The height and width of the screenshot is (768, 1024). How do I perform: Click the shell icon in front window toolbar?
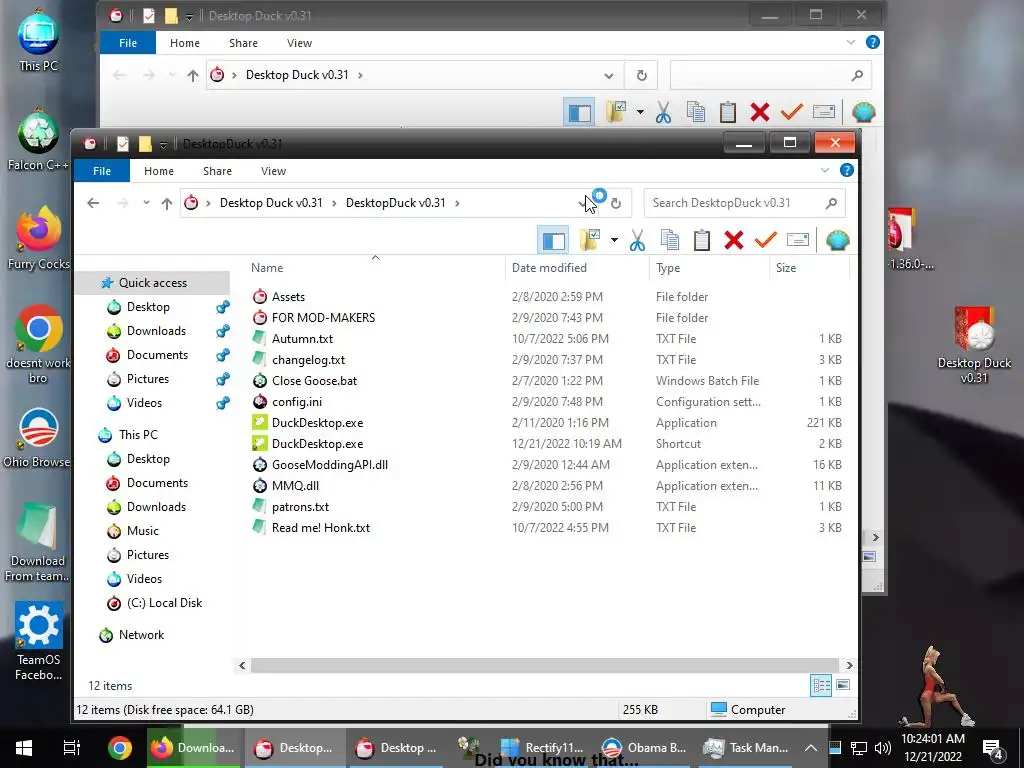pos(837,240)
